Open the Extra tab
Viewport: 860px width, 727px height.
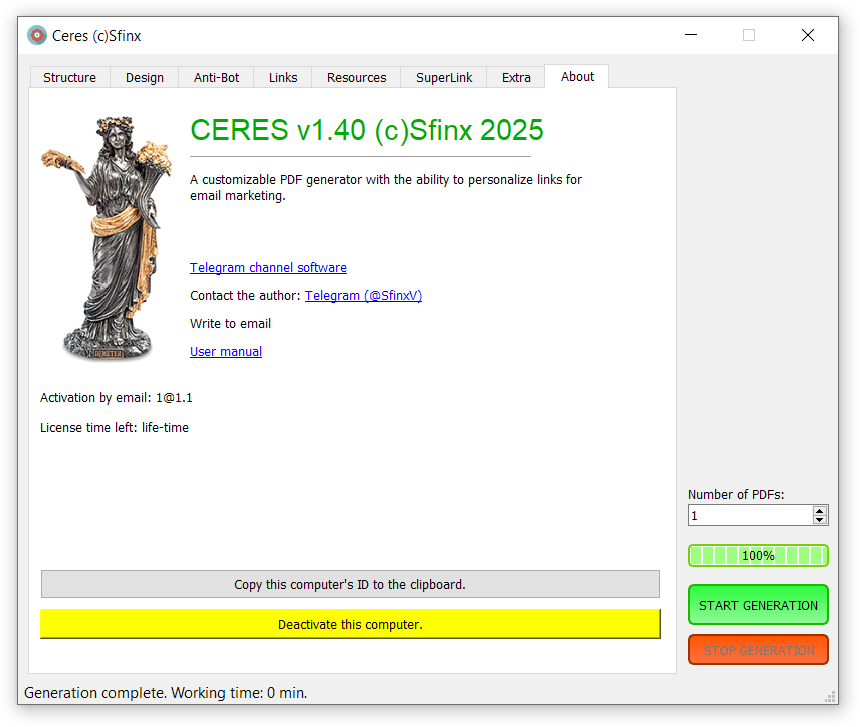click(x=516, y=78)
